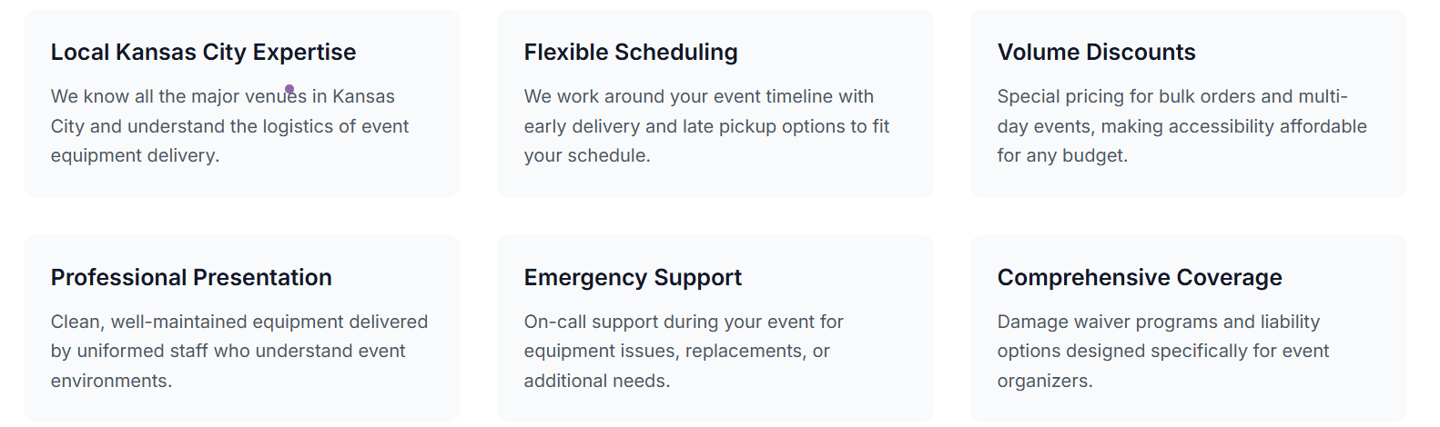Click the uniformed staff description text
The height and width of the screenshot is (427, 1440).
[239, 351]
